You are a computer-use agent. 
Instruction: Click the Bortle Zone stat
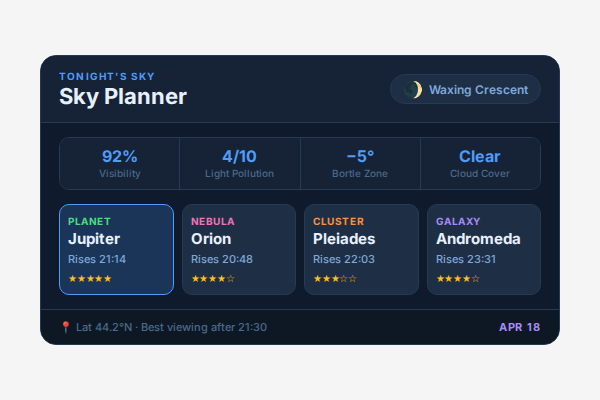(x=360, y=163)
